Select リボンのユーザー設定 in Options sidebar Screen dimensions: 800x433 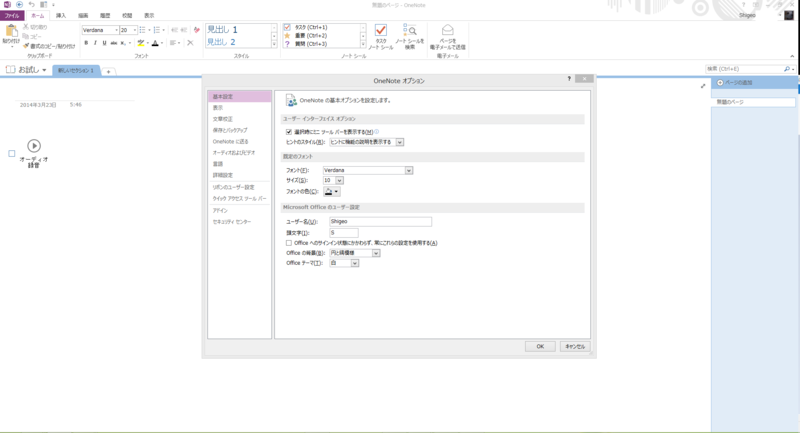tap(239, 187)
